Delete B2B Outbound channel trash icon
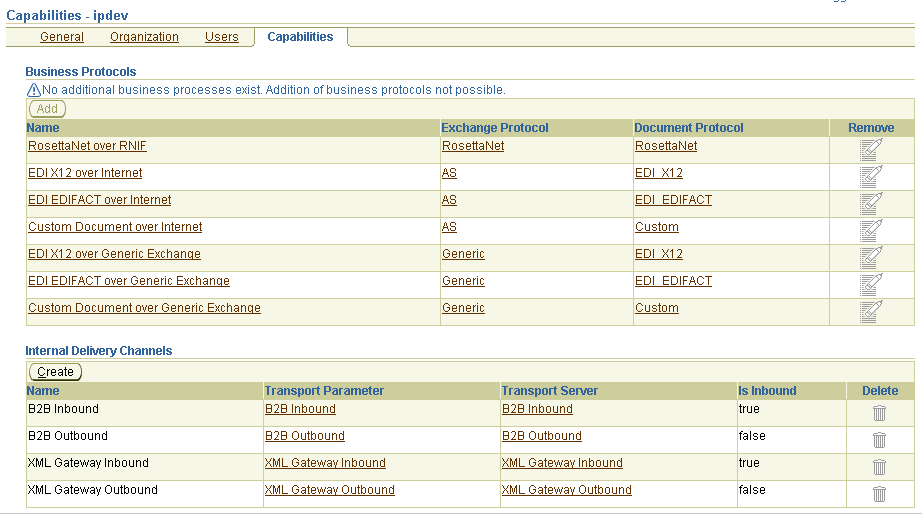 [x=879, y=440]
